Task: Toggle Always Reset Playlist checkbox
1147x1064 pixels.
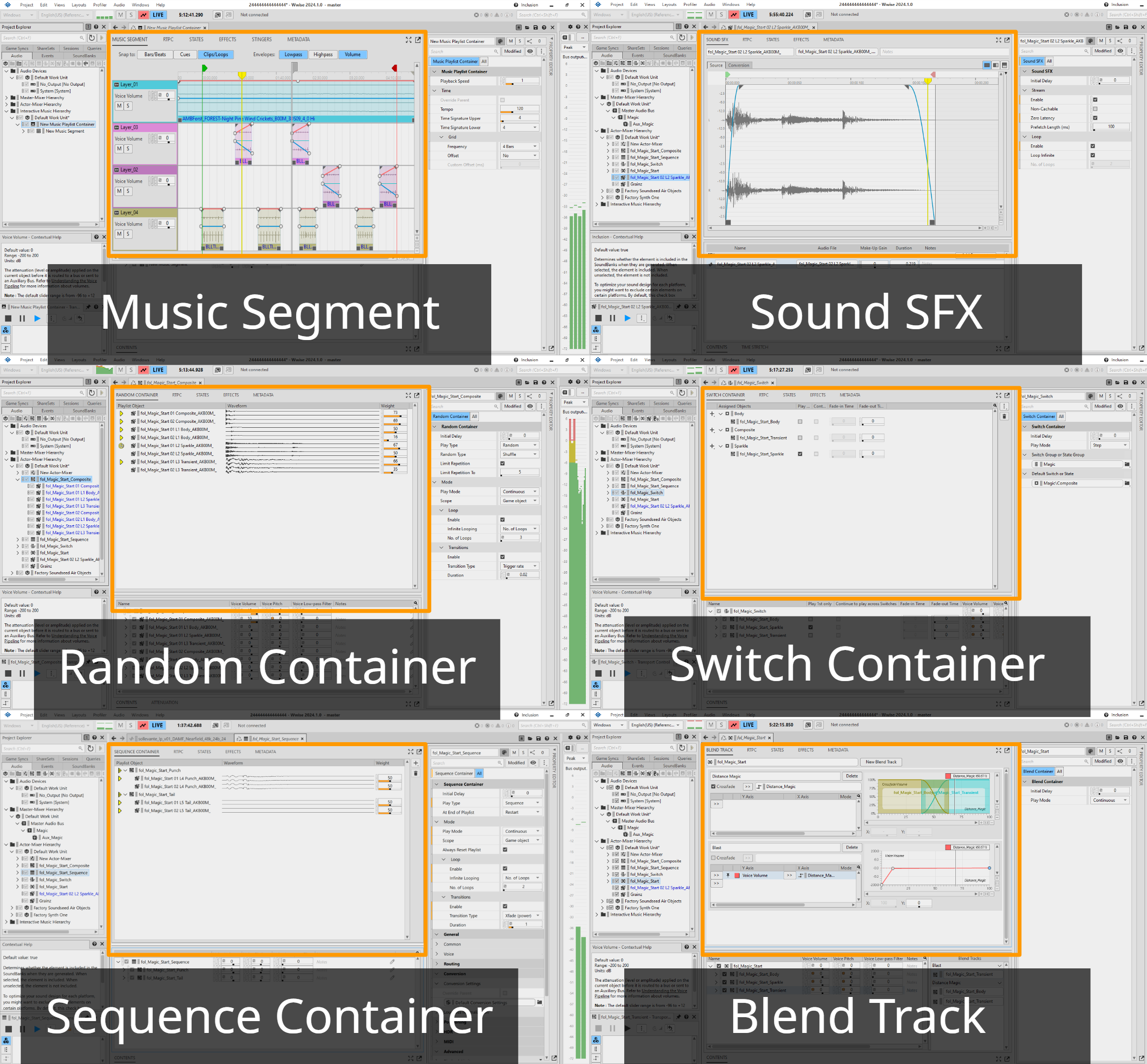Action: click(x=505, y=850)
